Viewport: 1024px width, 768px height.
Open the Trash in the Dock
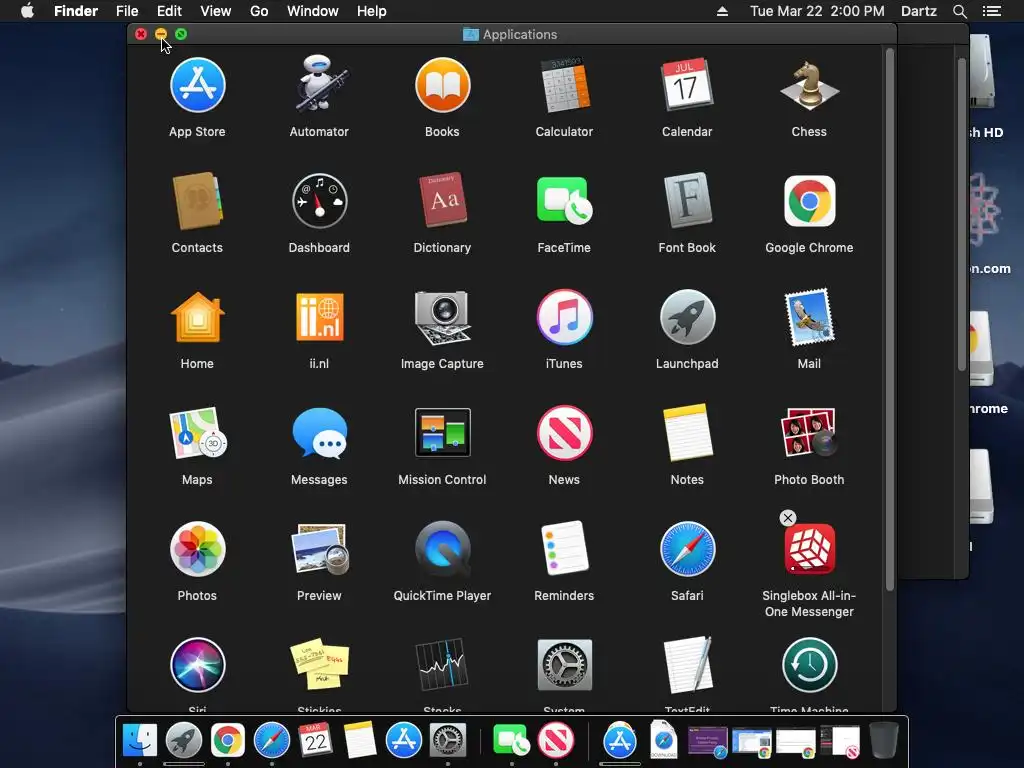[x=884, y=740]
